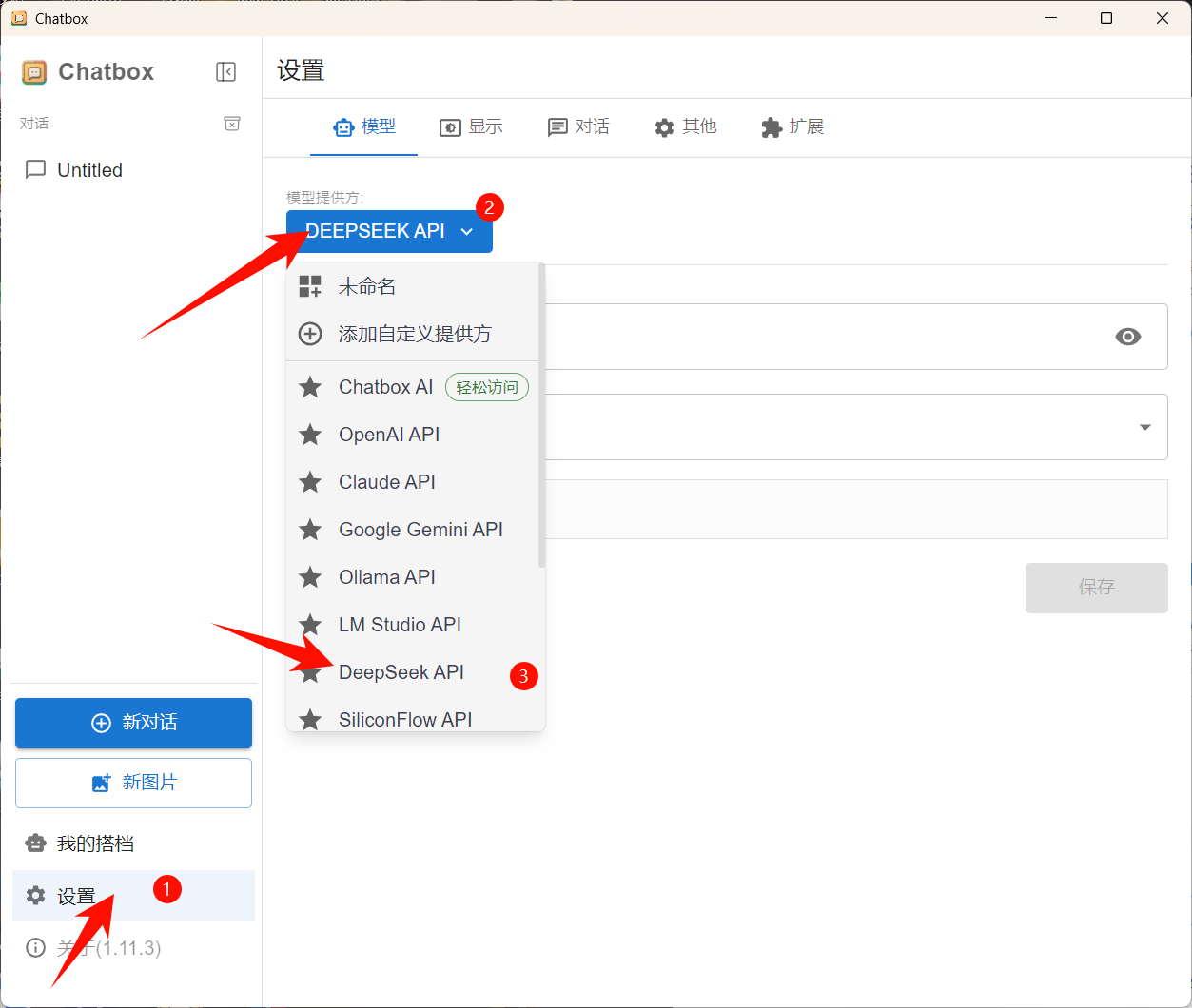Click the plus-circle icon beside 添加自定义提供方
The width and height of the screenshot is (1192, 1008).
[310, 334]
